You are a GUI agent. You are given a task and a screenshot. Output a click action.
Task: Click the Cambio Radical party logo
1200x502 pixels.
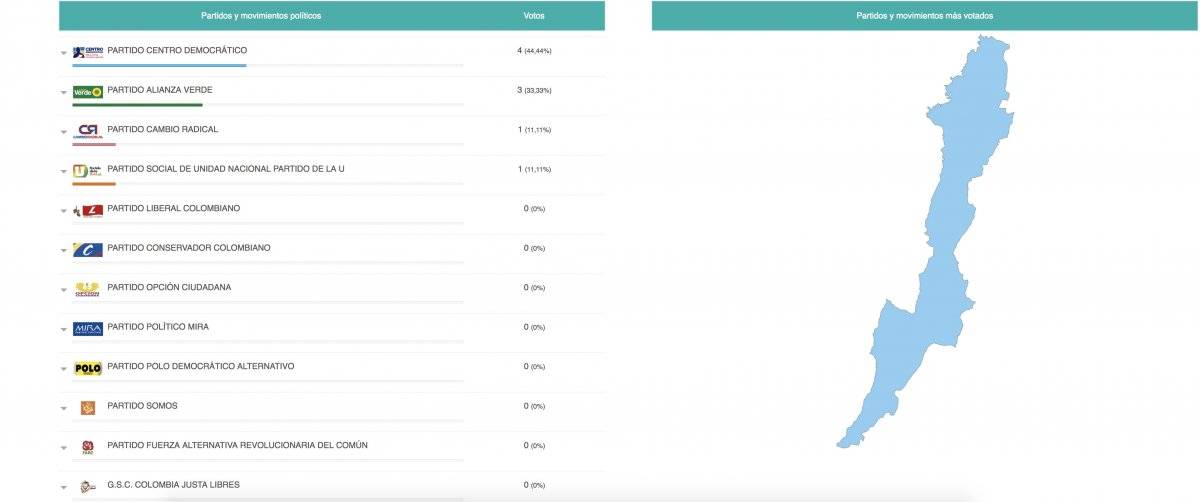click(x=88, y=131)
